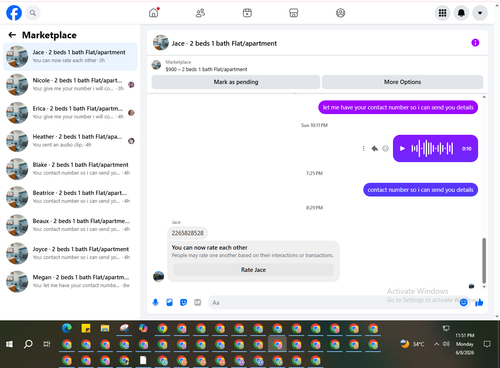Viewport: 500px width, 368px height.
Task: Reply to the audio clip message
Action: [375, 148]
